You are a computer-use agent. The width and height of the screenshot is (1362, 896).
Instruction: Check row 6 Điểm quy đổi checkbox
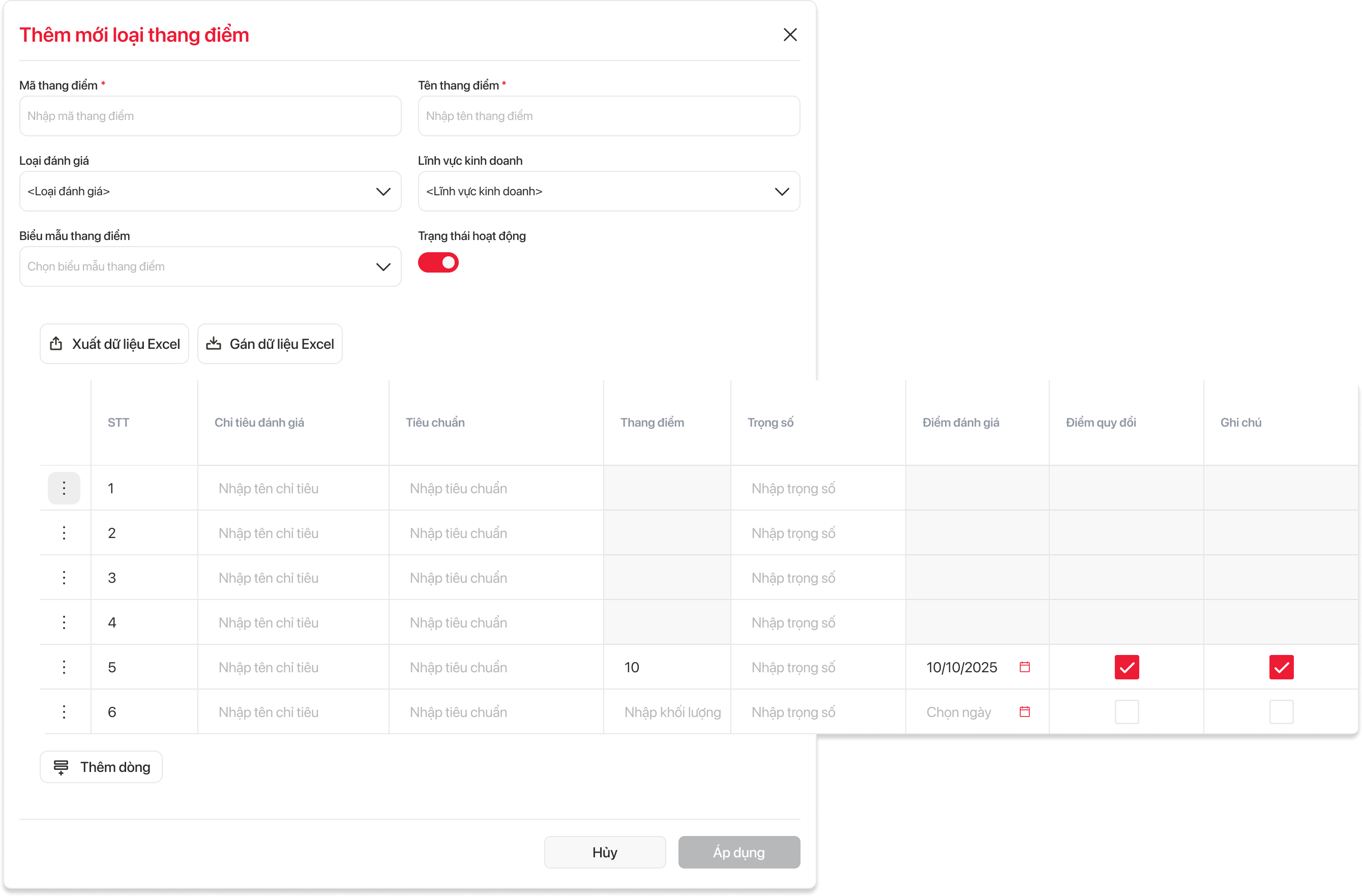pos(1126,712)
